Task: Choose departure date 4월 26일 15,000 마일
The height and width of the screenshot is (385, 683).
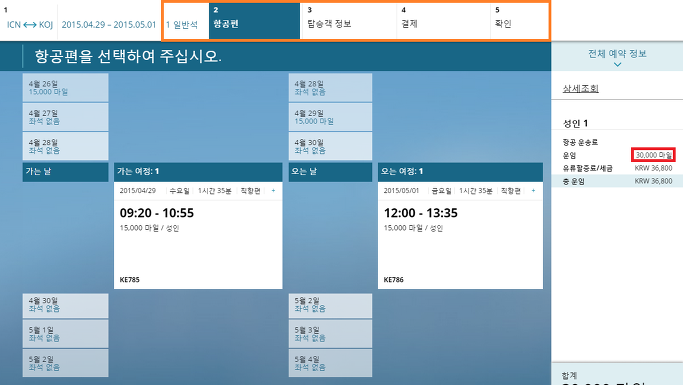Action: [x=65, y=88]
